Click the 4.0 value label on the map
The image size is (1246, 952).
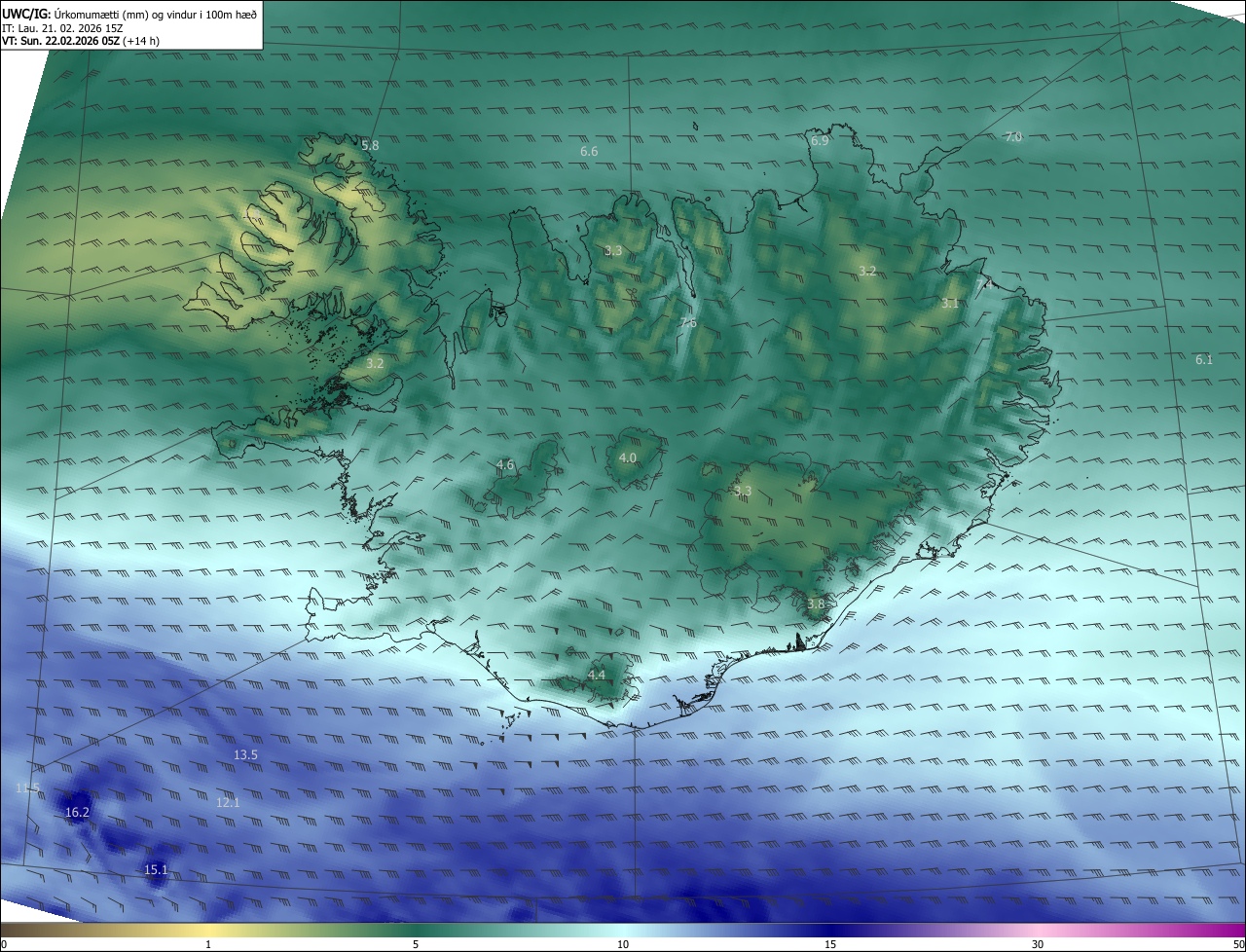pyautogui.click(x=628, y=458)
